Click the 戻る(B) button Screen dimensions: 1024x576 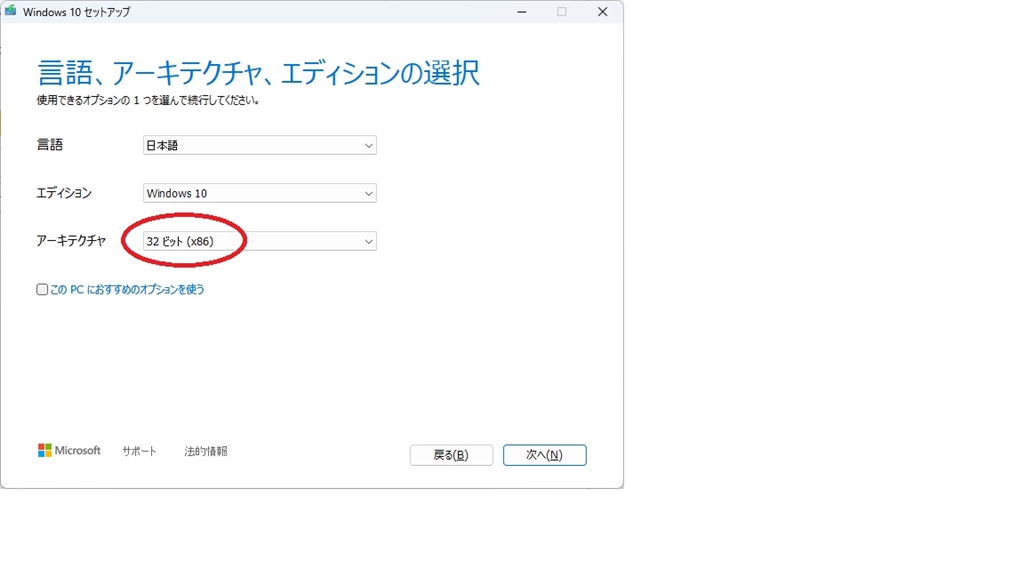click(x=451, y=455)
